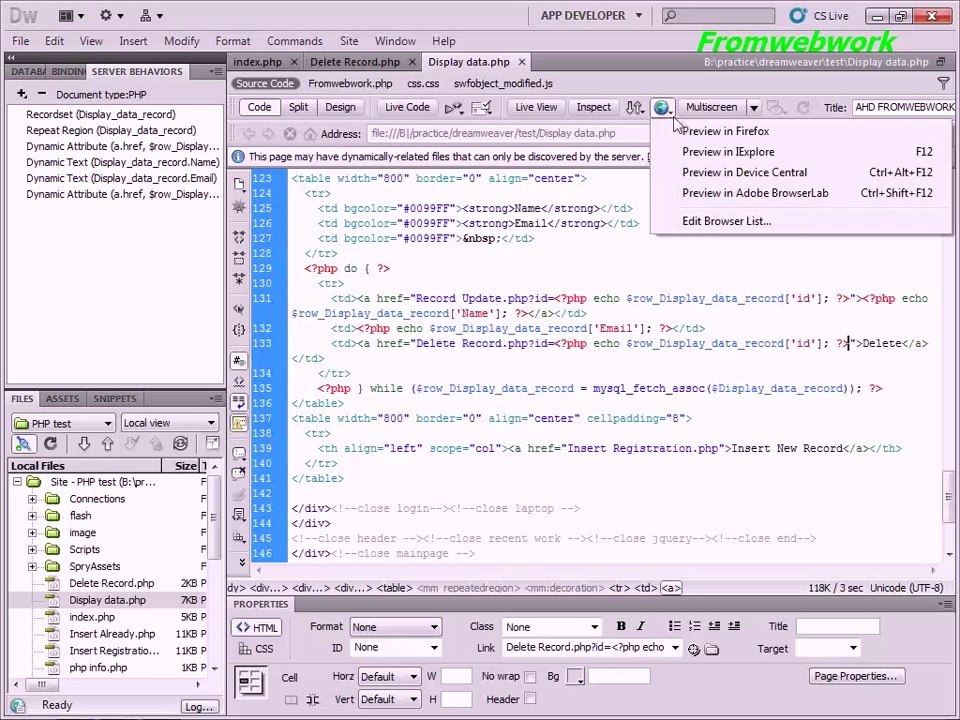This screenshot has height=720, width=960.
Task: Click the Files panel refresh icon
Action: 51,443
